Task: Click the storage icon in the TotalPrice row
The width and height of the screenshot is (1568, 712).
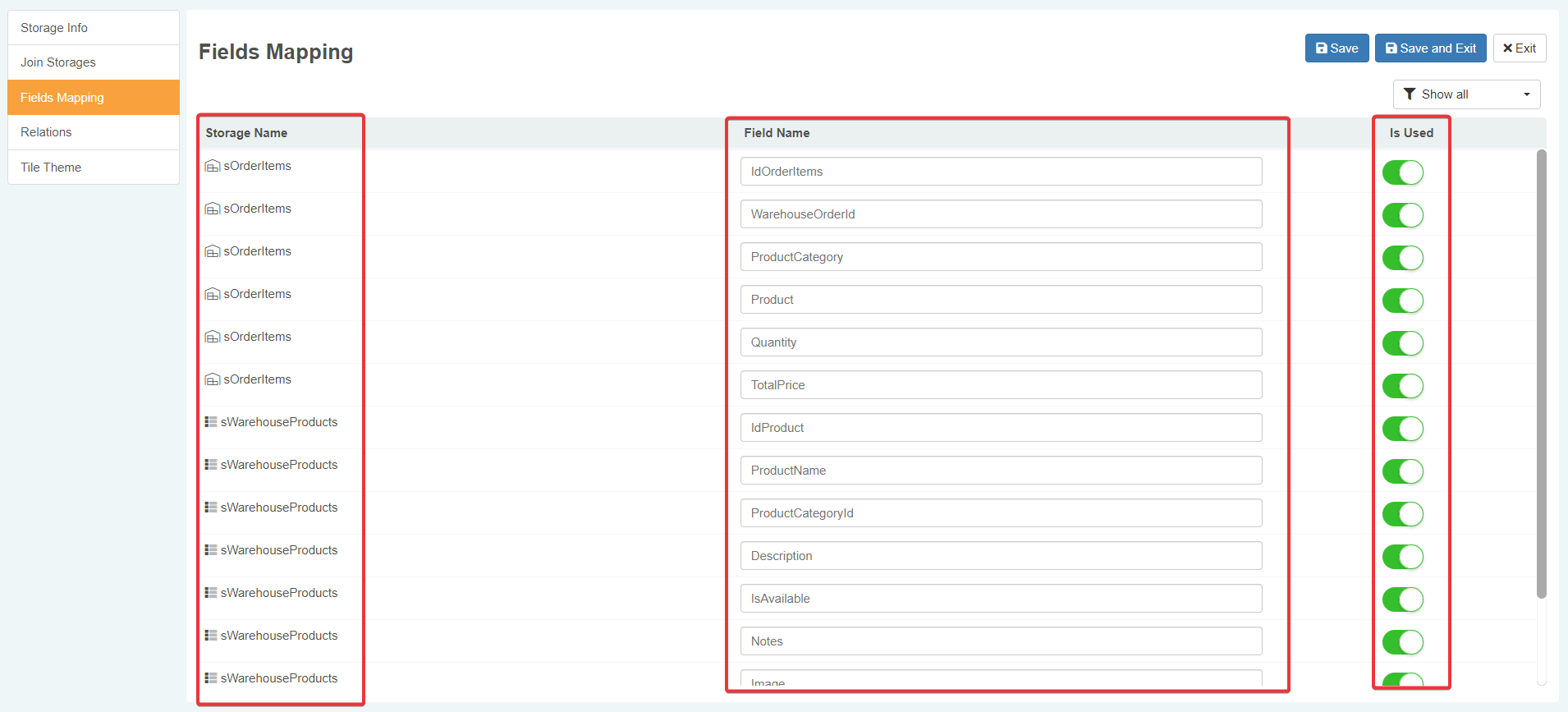Action: pos(212,379)
